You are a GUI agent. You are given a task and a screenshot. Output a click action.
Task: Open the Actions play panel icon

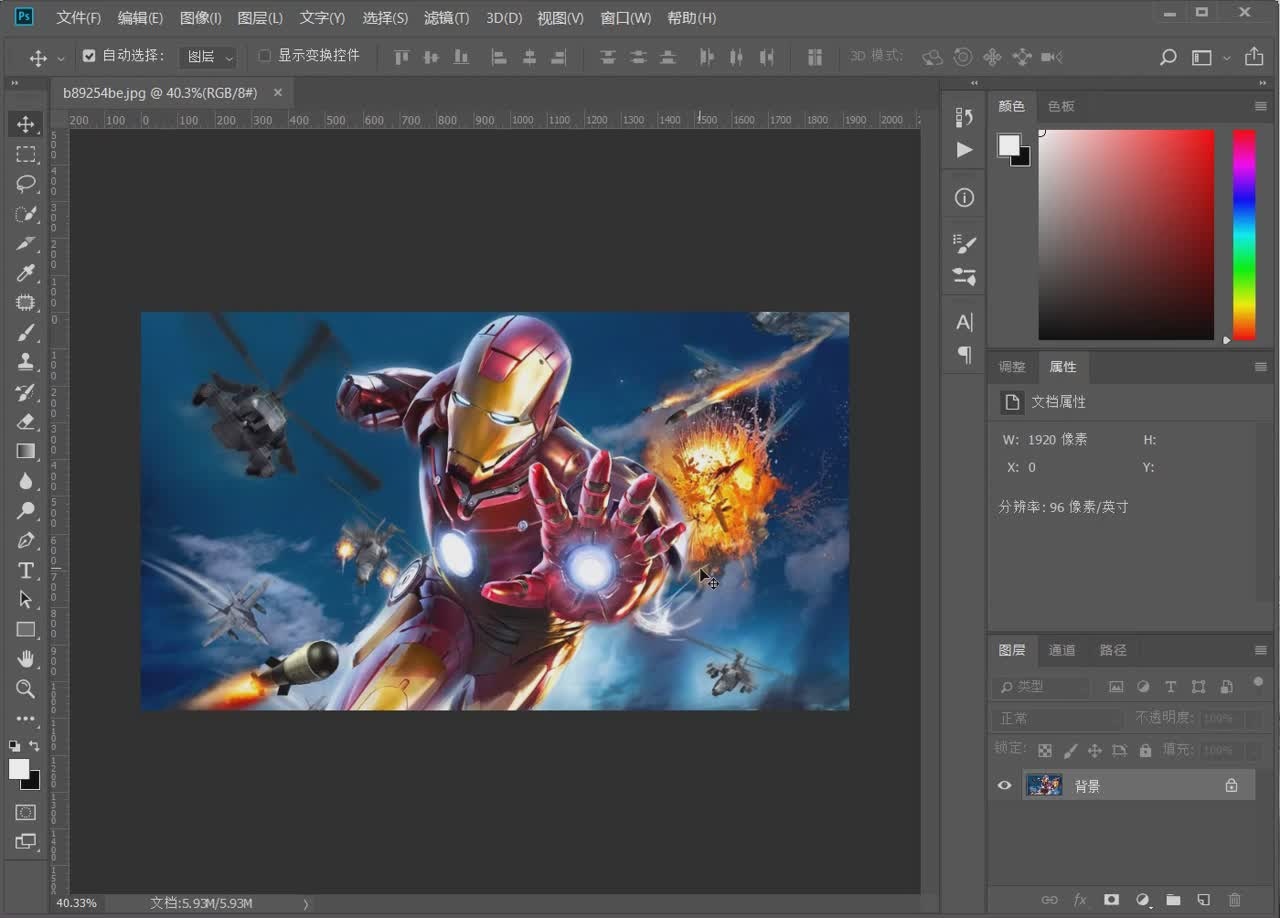click(964, 150)
